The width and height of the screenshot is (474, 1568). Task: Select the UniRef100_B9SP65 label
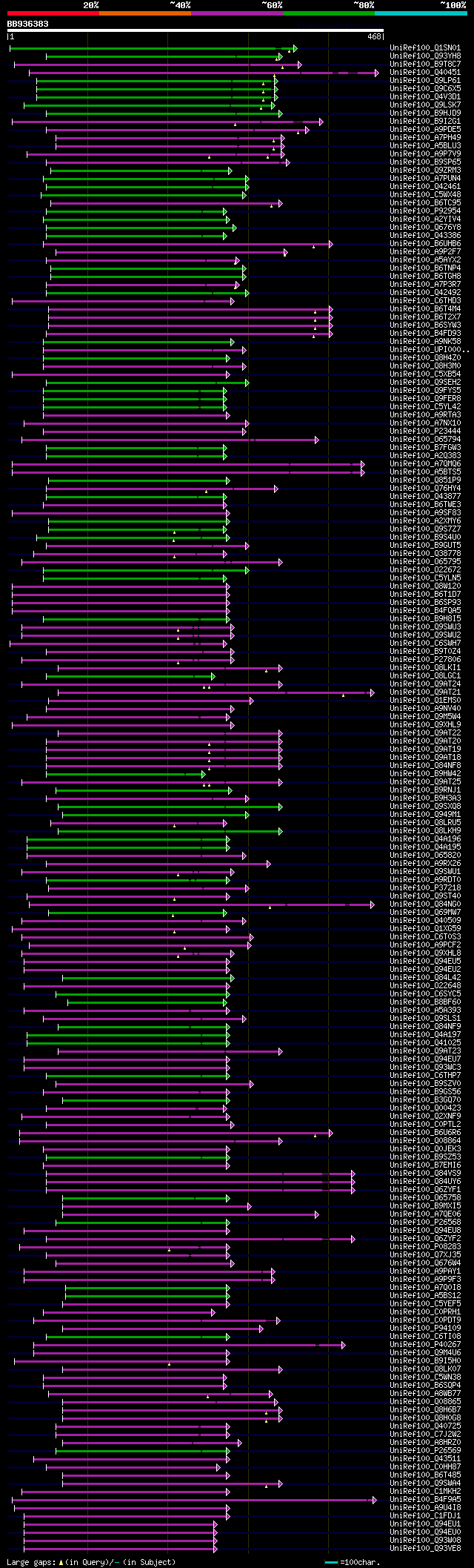click(x=425, y=162)
